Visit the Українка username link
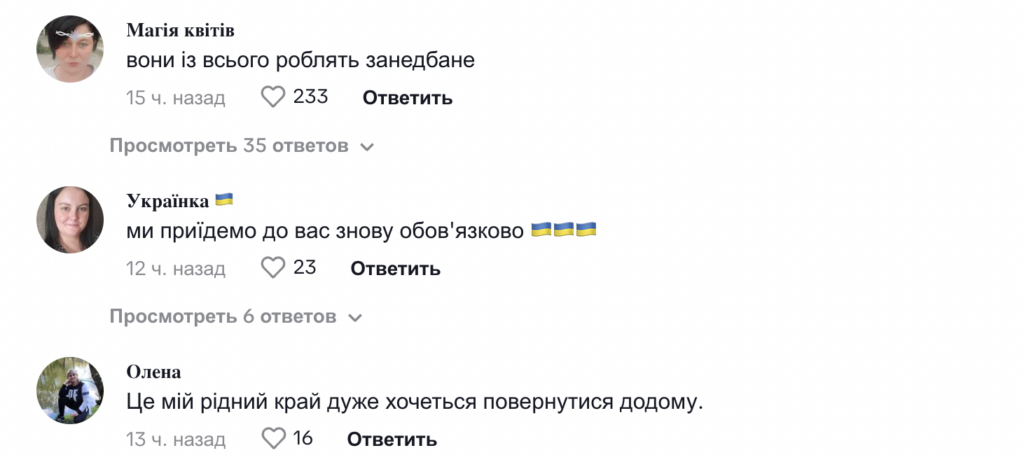 pos(168,200)
